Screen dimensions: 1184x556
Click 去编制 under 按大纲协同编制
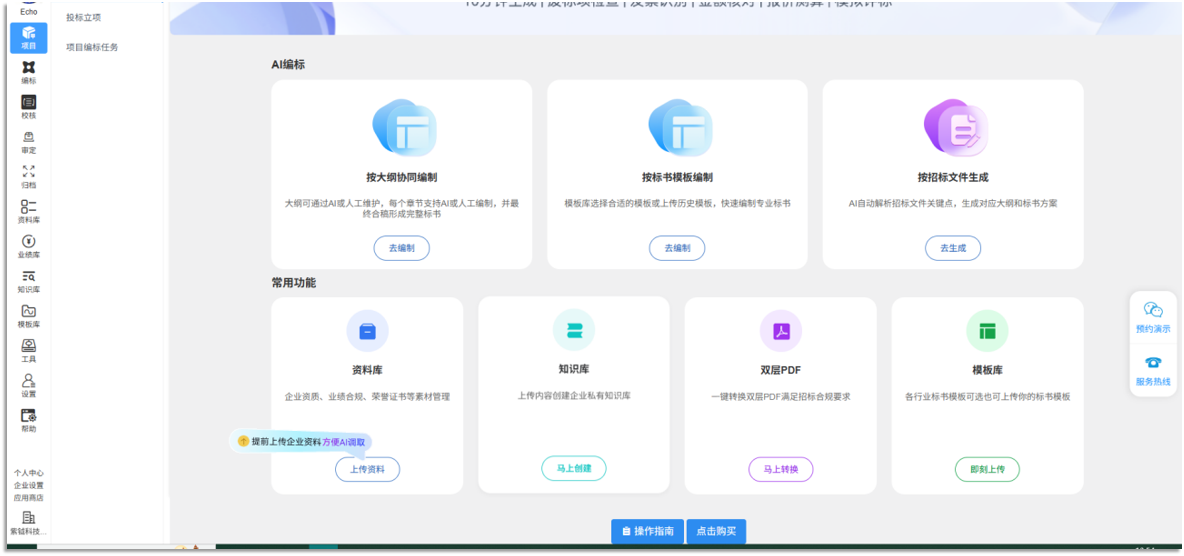(401, 248)
